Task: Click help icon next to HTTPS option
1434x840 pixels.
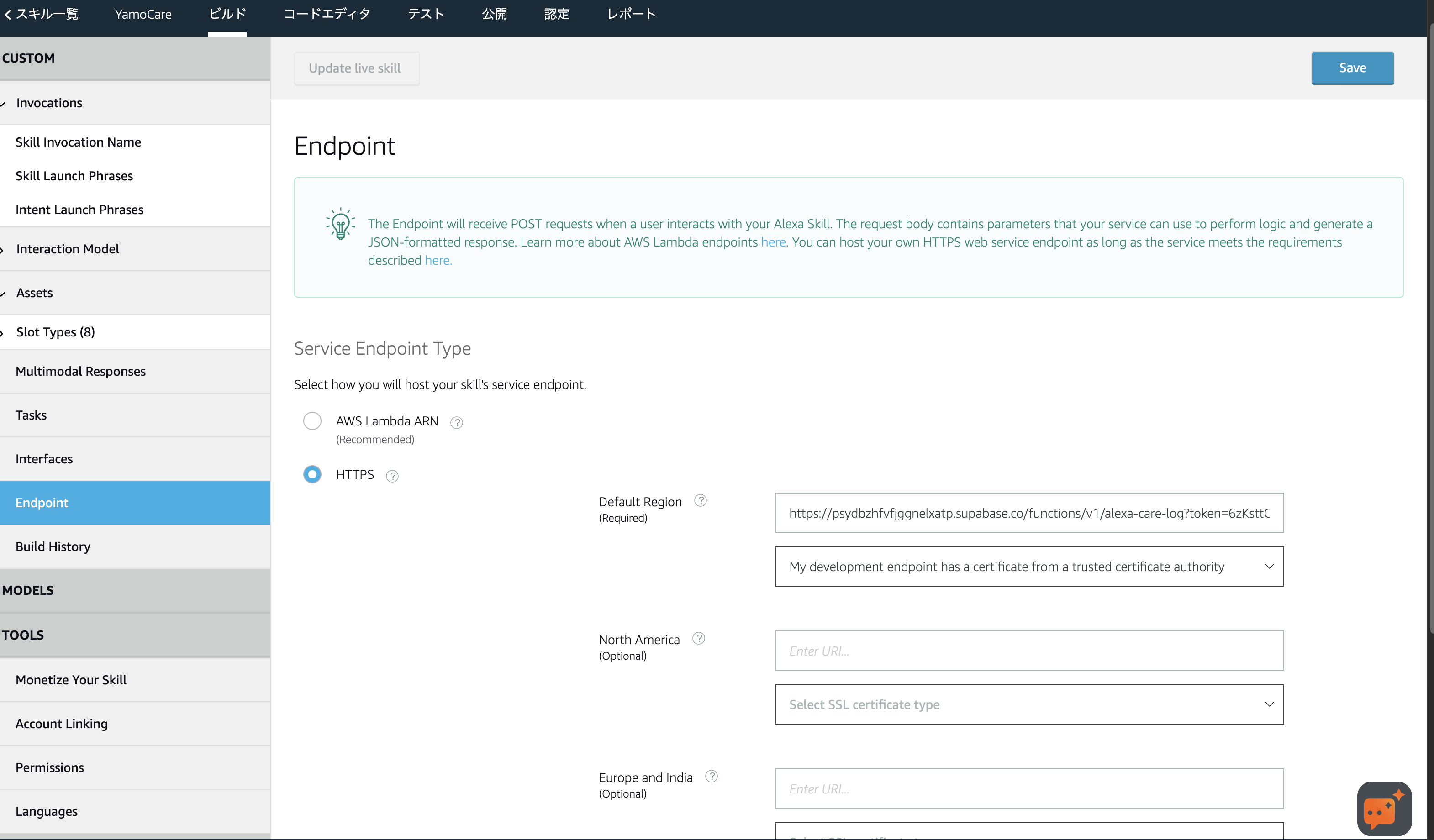Action: 392,476
